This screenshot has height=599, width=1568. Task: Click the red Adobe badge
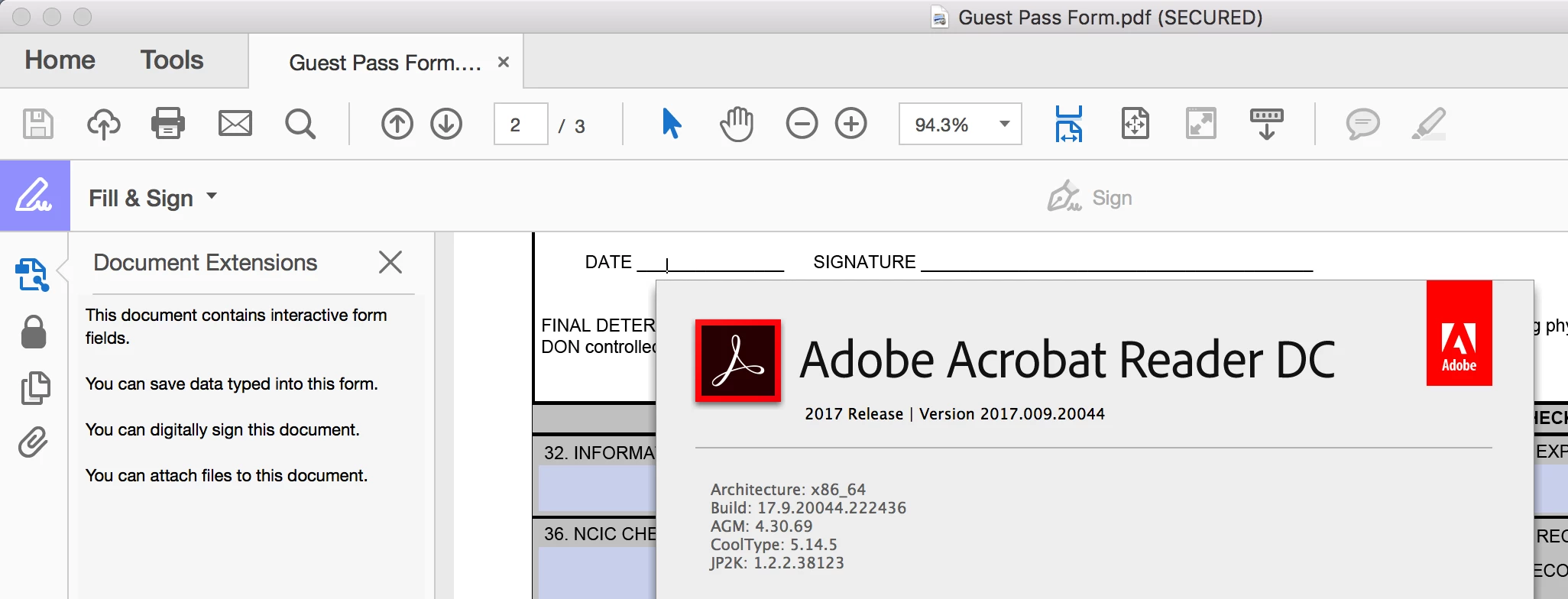1459,333
